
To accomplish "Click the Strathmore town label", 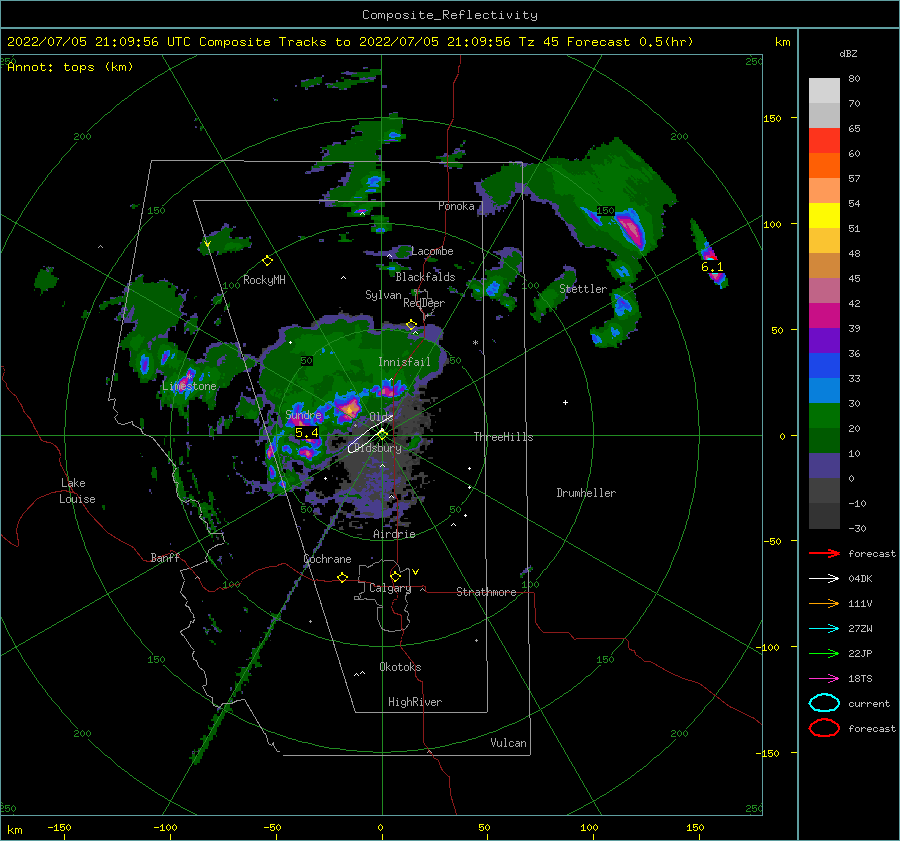I will [486, 592].
